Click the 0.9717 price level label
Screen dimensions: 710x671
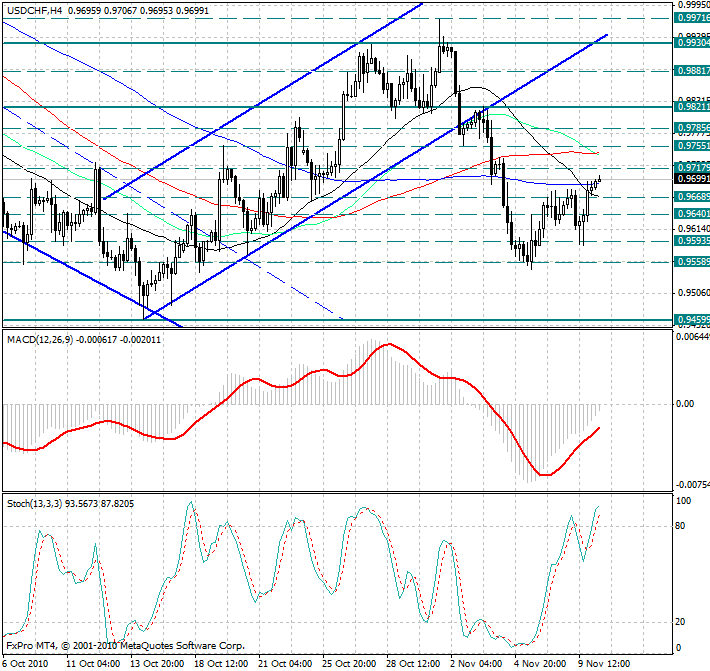[692, 168]
